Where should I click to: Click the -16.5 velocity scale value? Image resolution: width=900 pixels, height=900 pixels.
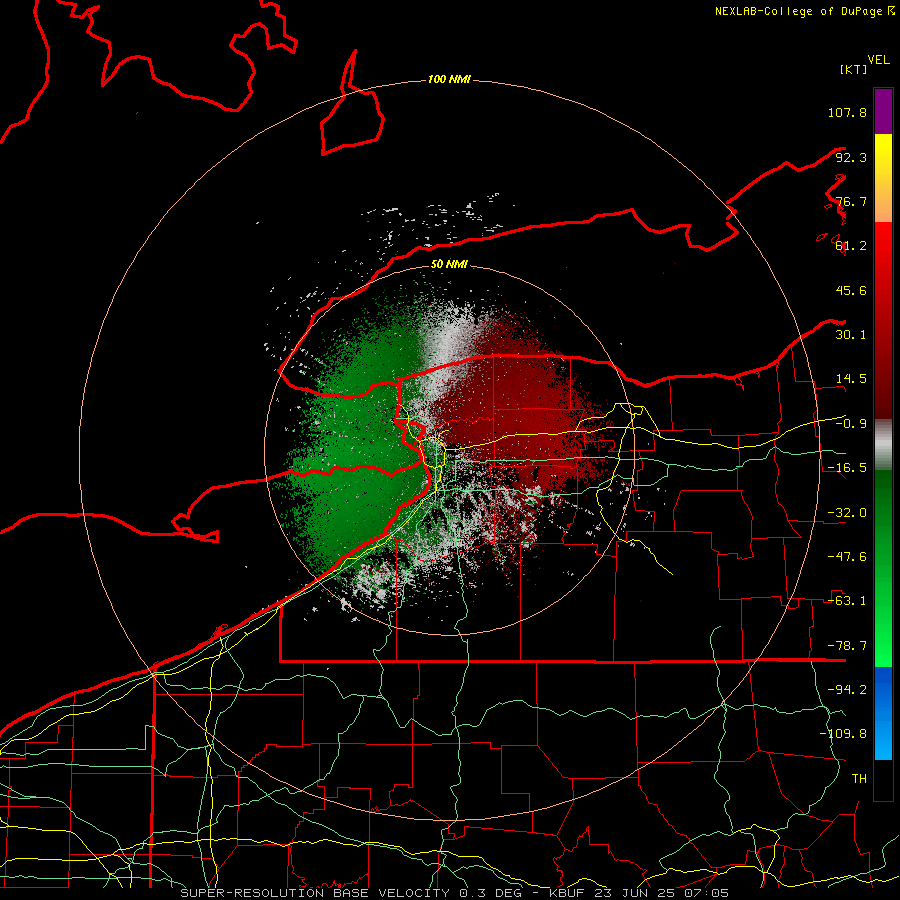847,468
